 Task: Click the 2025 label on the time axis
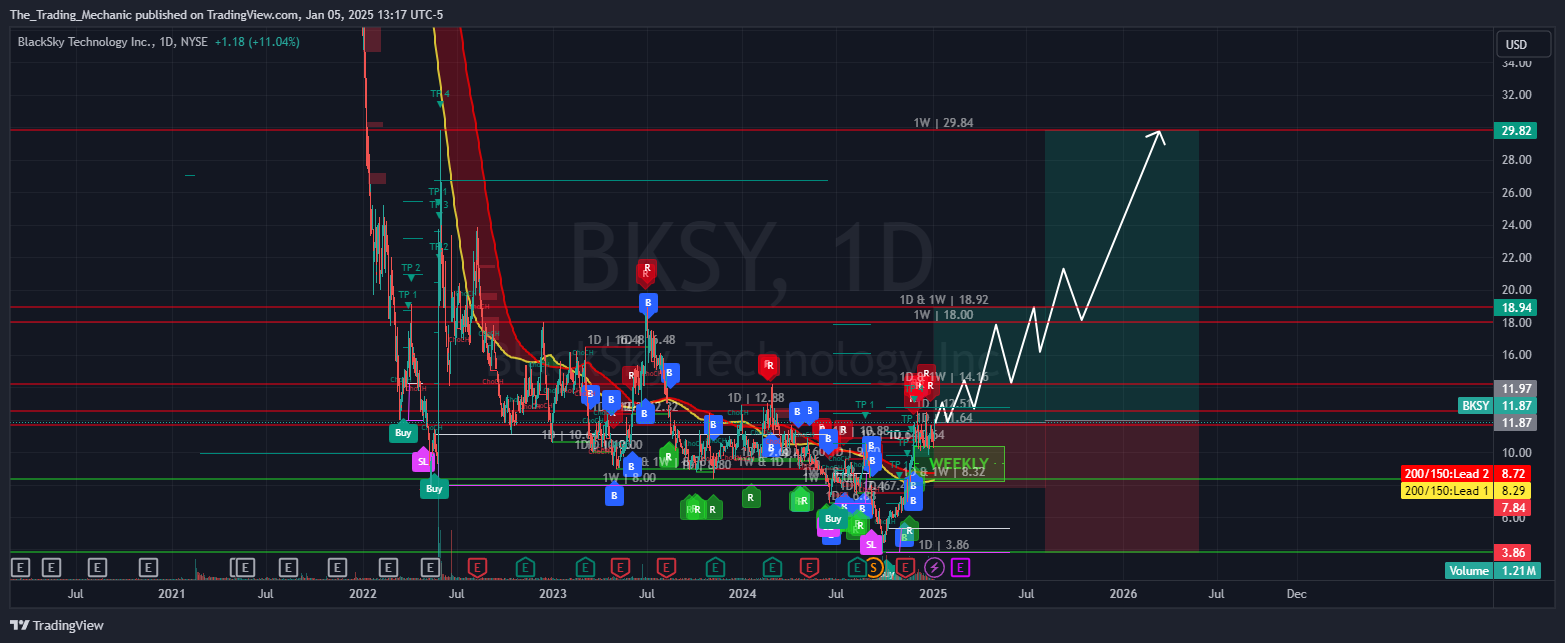(x=932, y=594)
